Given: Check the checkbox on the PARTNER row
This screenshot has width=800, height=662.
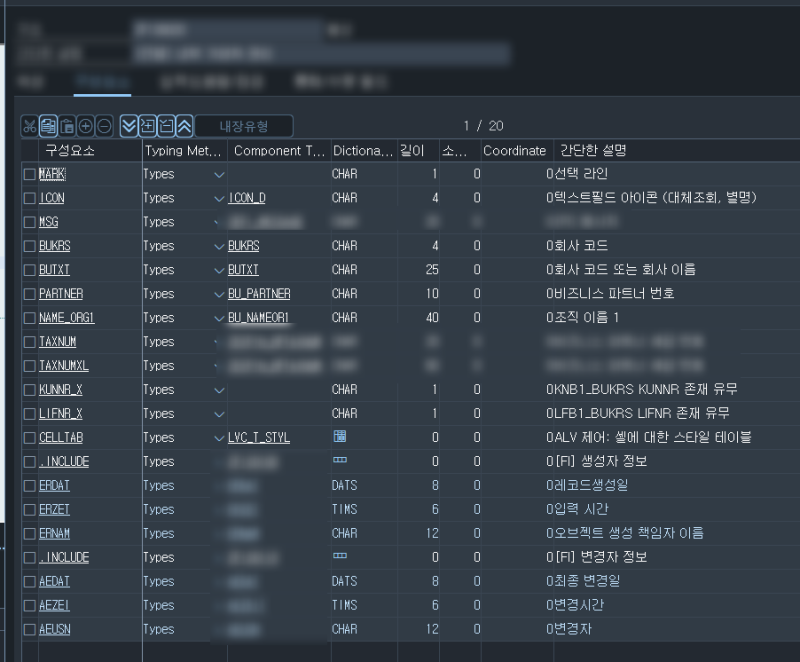Looking at the screenshot, I should point(30,294).
